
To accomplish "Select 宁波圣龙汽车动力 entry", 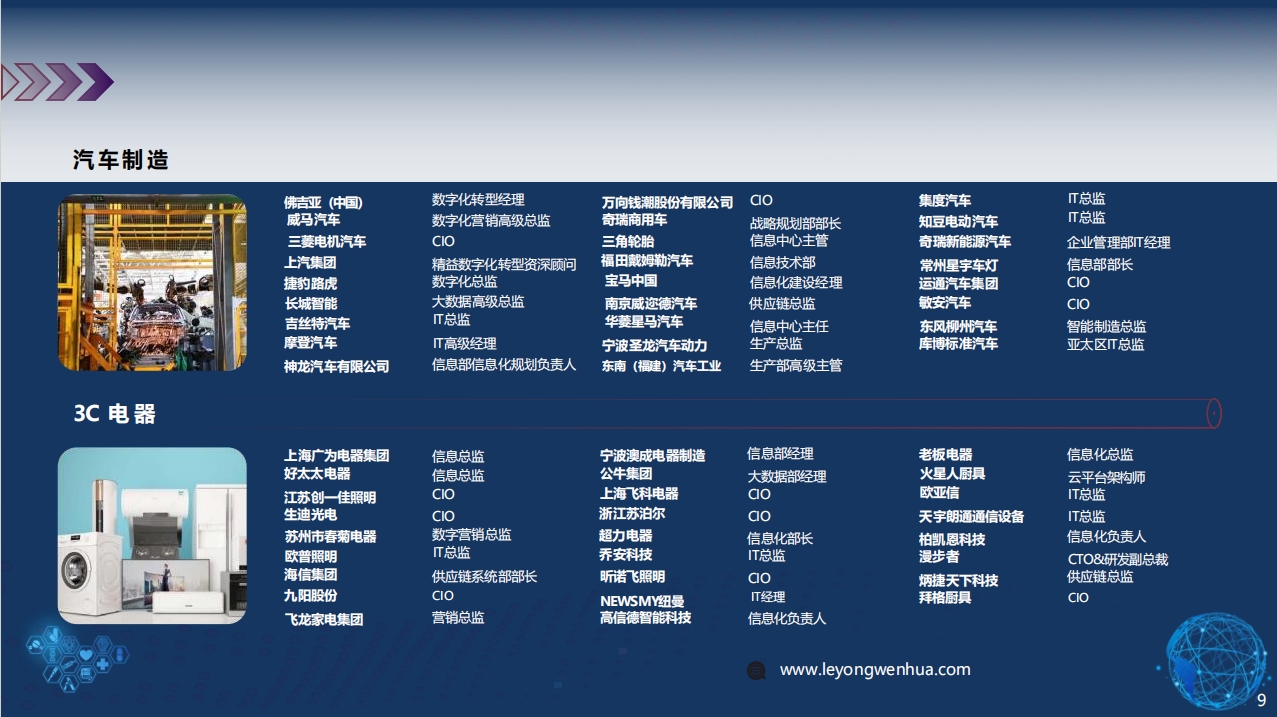I will coord(654,346).
